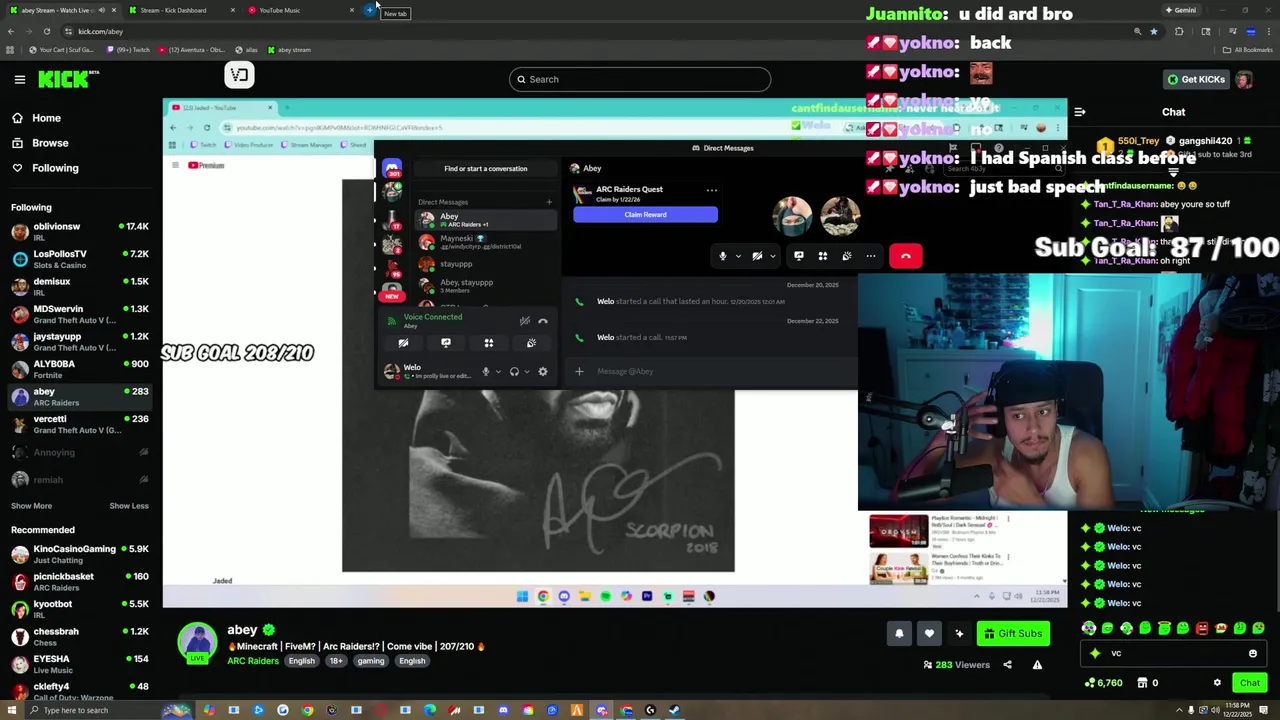Open Steam from Windows taskbar

pyautogui.click(x=674, y=711)
